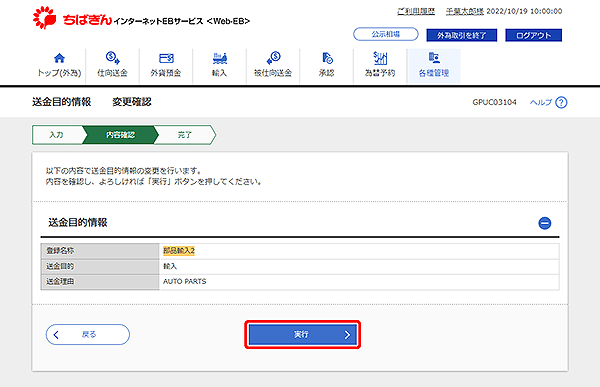
Task: Click the AUTO PARTS remittance reason value
Action: coord(184,281)
